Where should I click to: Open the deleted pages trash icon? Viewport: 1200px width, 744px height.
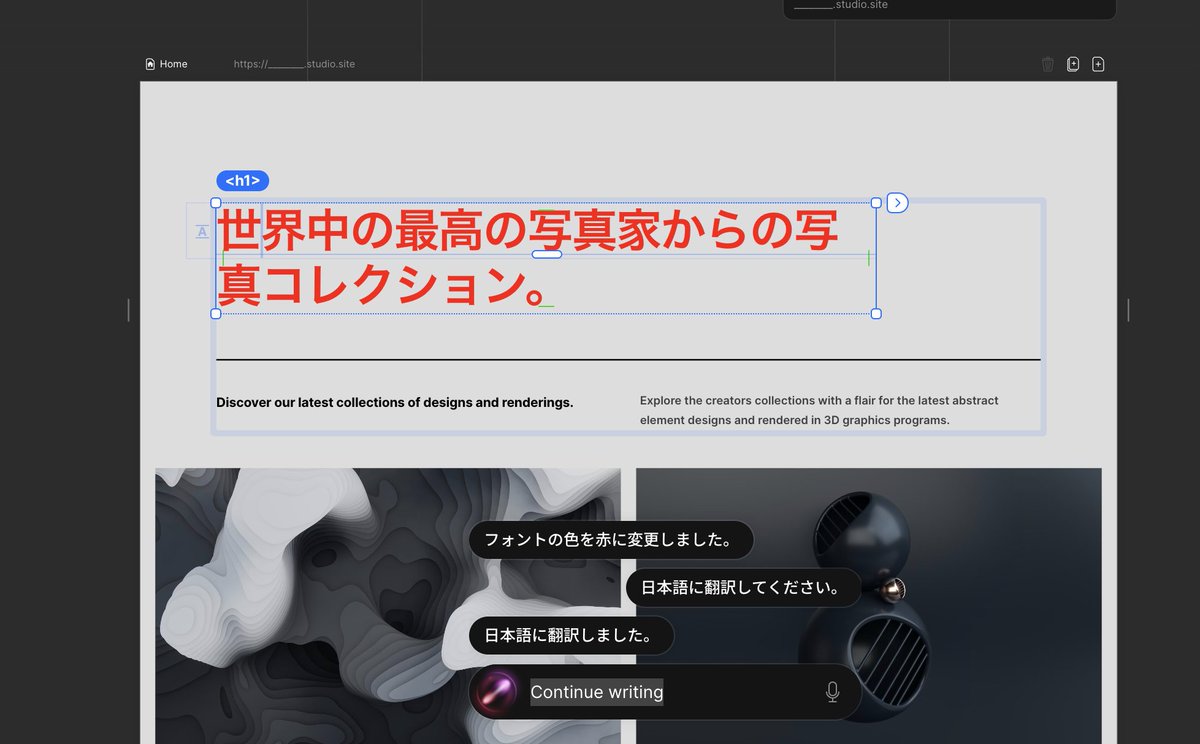pos(1047,63)
